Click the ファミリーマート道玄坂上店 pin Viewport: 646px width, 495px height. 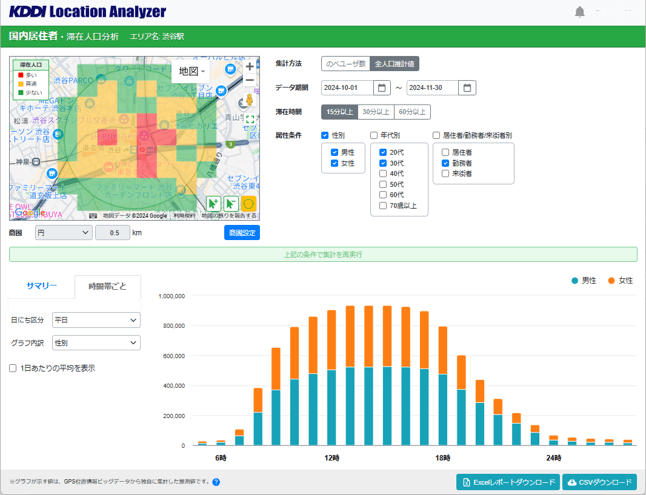tap(52, 174)
